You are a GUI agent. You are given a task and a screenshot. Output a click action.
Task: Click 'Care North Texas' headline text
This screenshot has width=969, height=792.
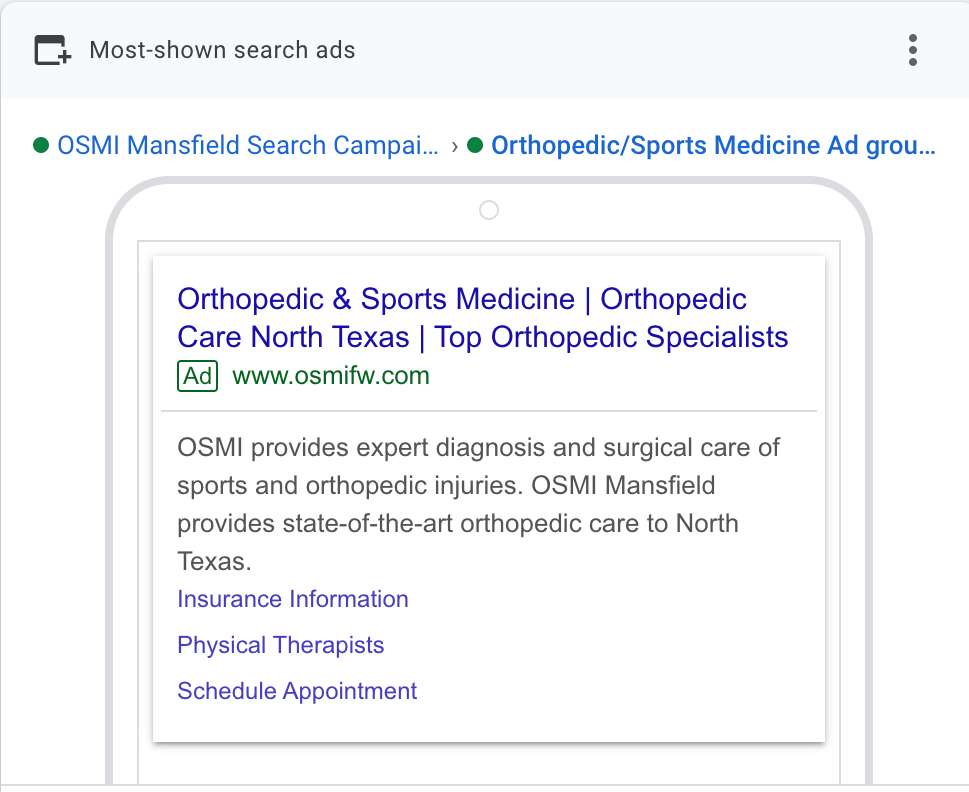tap(294, 337)
